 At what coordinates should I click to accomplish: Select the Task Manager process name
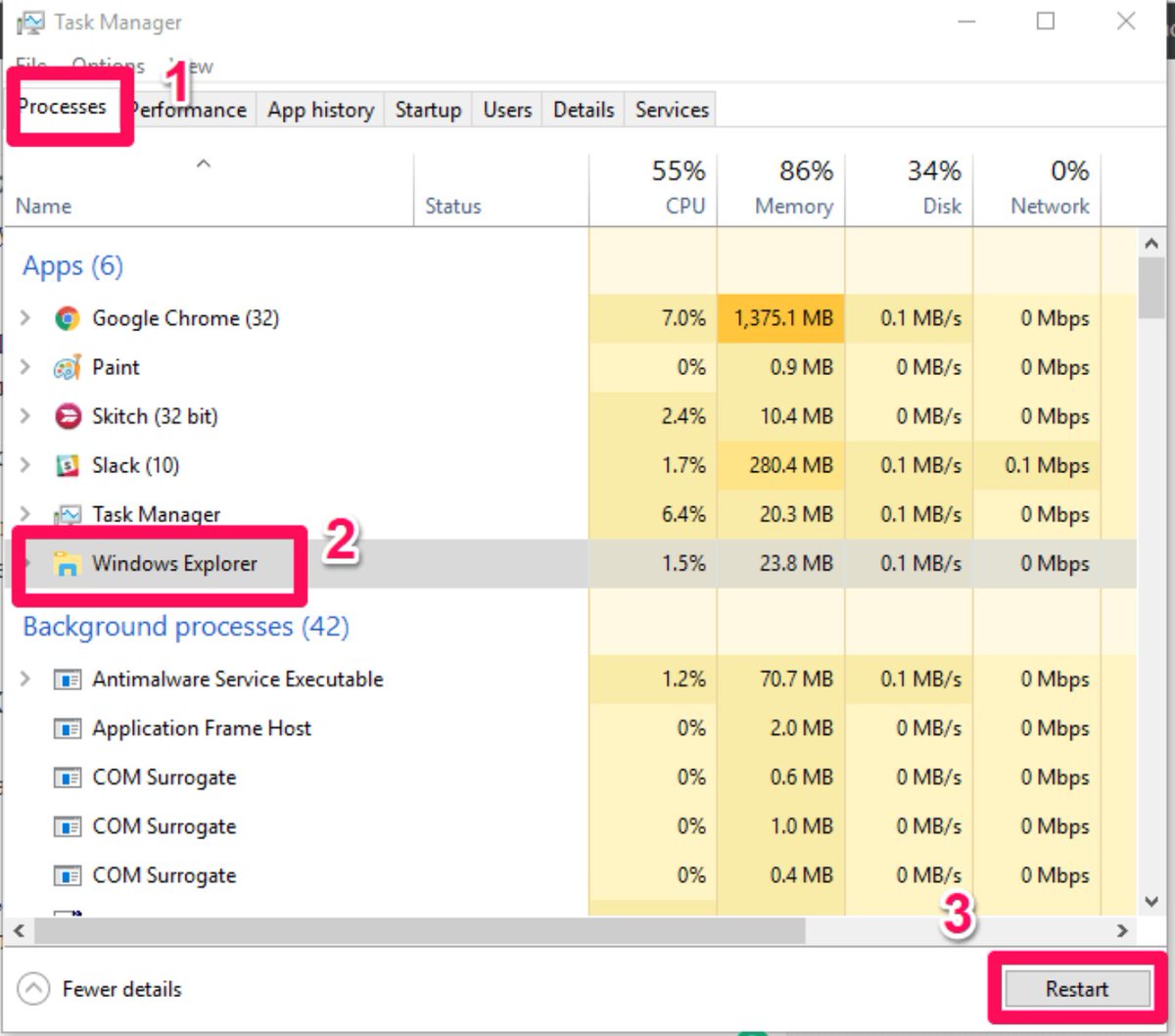tap(156, 514)
